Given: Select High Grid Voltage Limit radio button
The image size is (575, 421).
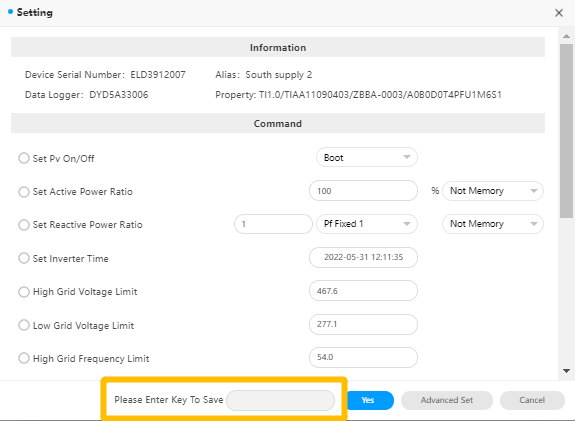Looking at the screenshot, I should click(24, 292).
